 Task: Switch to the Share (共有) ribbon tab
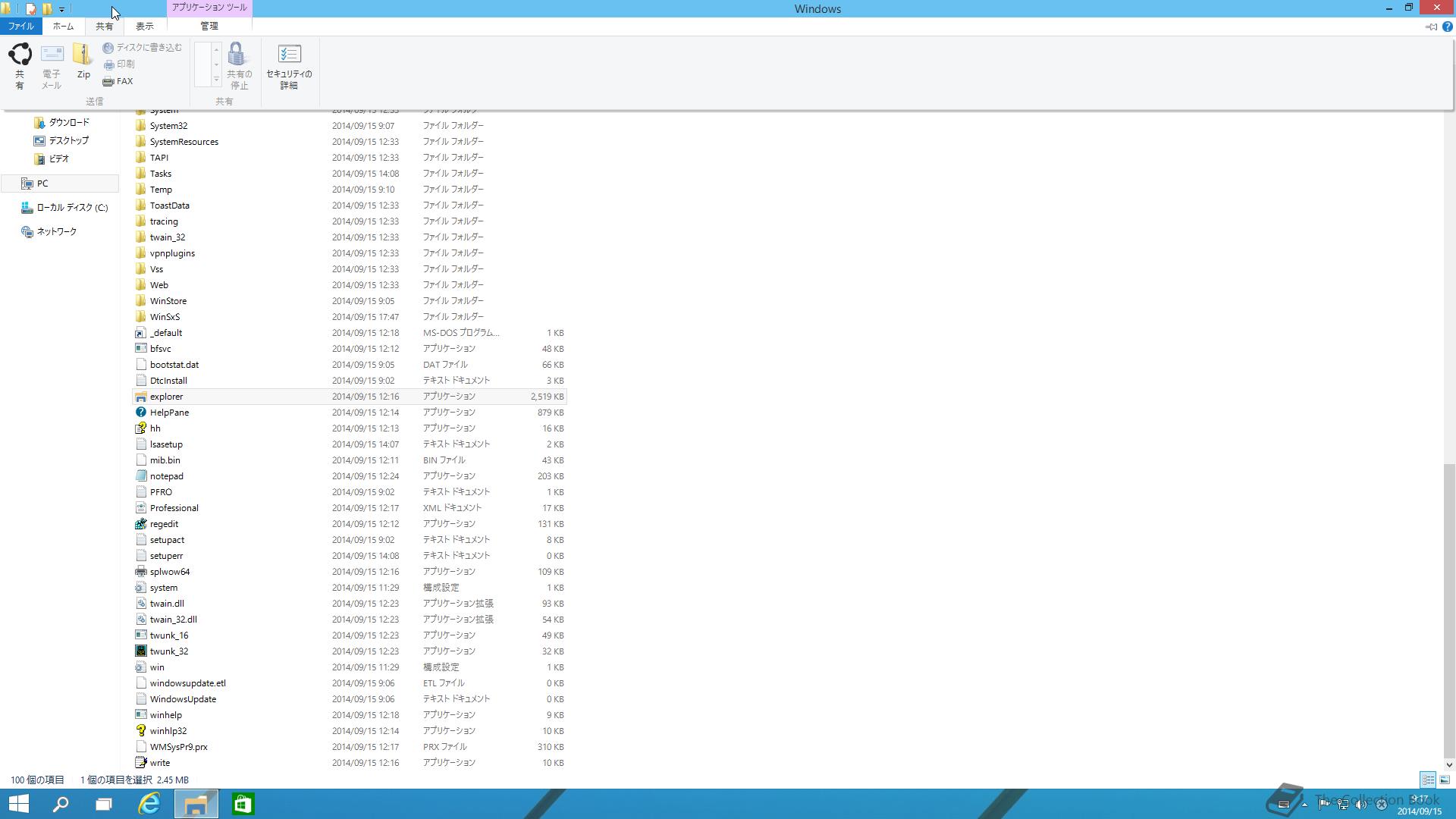coord(104,26)
